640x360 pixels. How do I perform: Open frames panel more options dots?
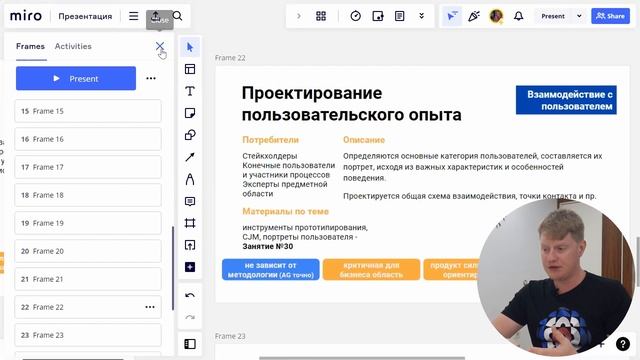[151, 78]
